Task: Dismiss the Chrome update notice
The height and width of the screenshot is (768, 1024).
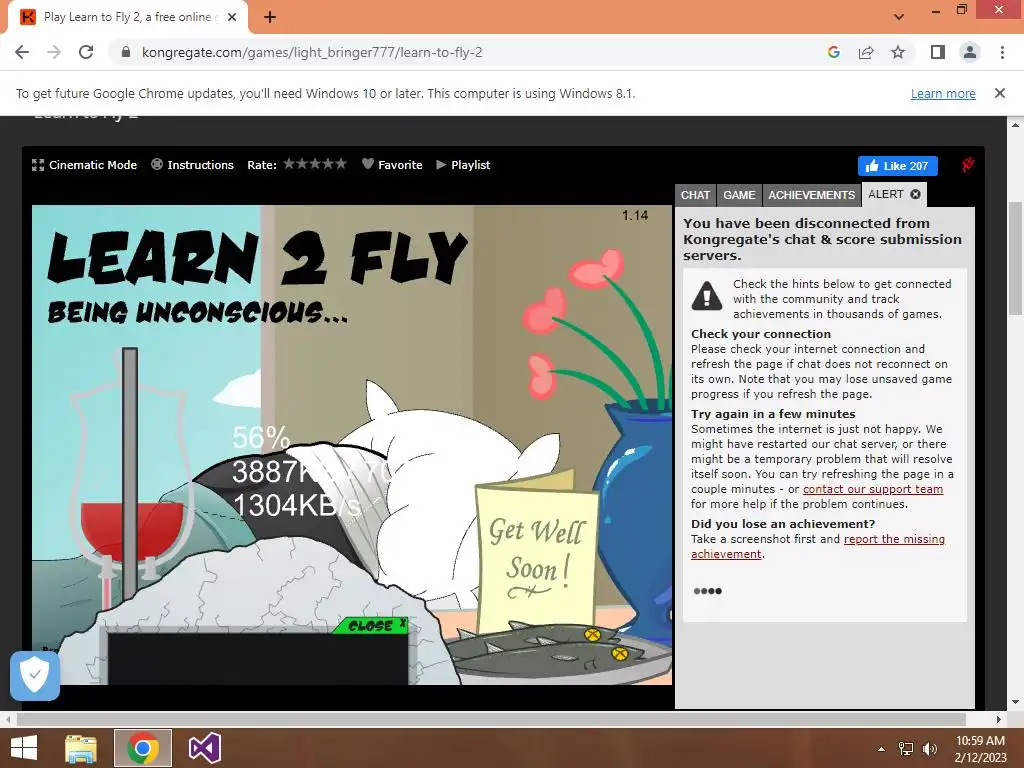Action: pyautogui.click(x=999, y=93)
